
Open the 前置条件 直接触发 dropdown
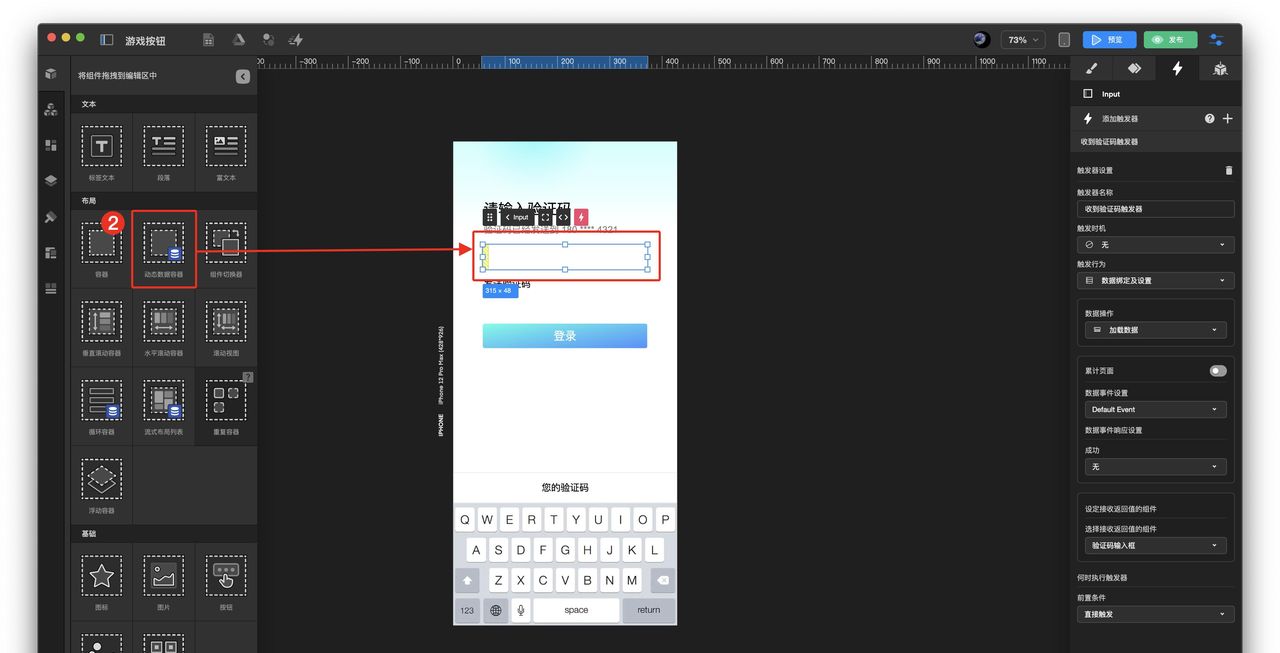[1156, 614]
